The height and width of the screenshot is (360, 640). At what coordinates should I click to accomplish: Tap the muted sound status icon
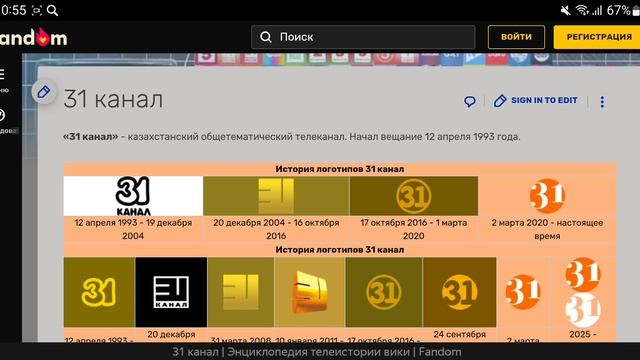pyautogui.click(x=566, y=10)
